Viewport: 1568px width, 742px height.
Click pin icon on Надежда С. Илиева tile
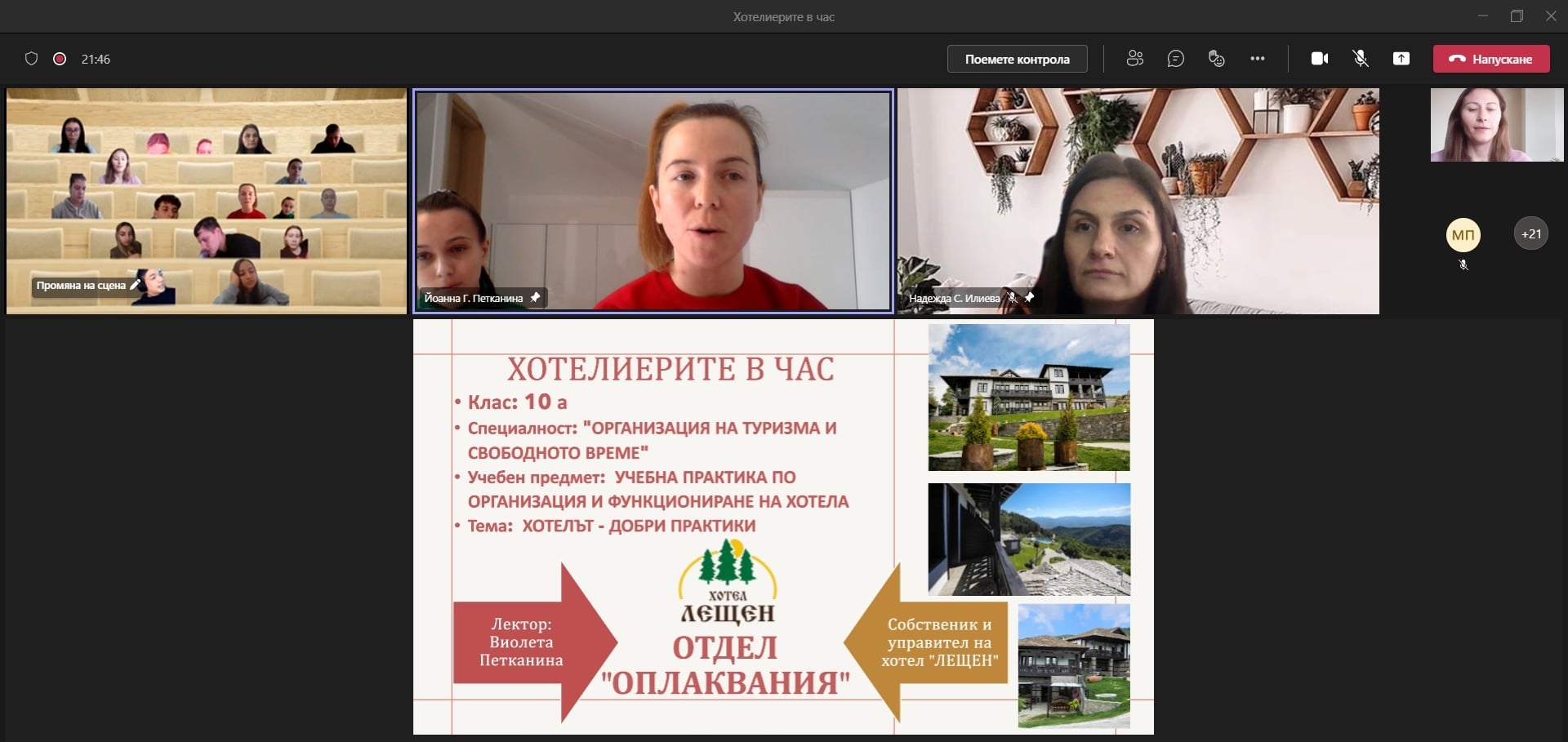tap(1030, 298)
